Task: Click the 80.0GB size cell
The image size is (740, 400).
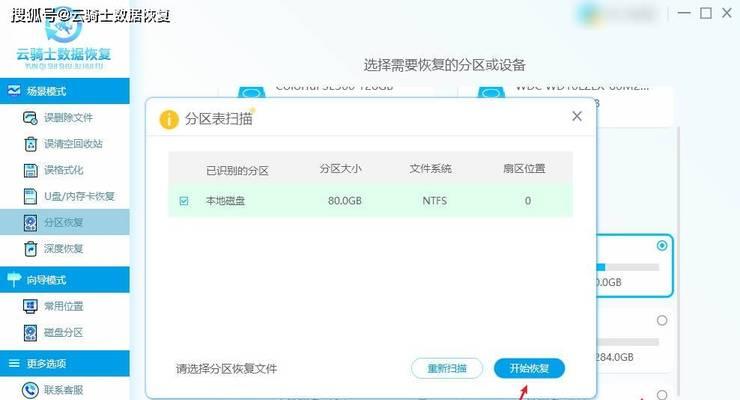Action: click(345, 201)
